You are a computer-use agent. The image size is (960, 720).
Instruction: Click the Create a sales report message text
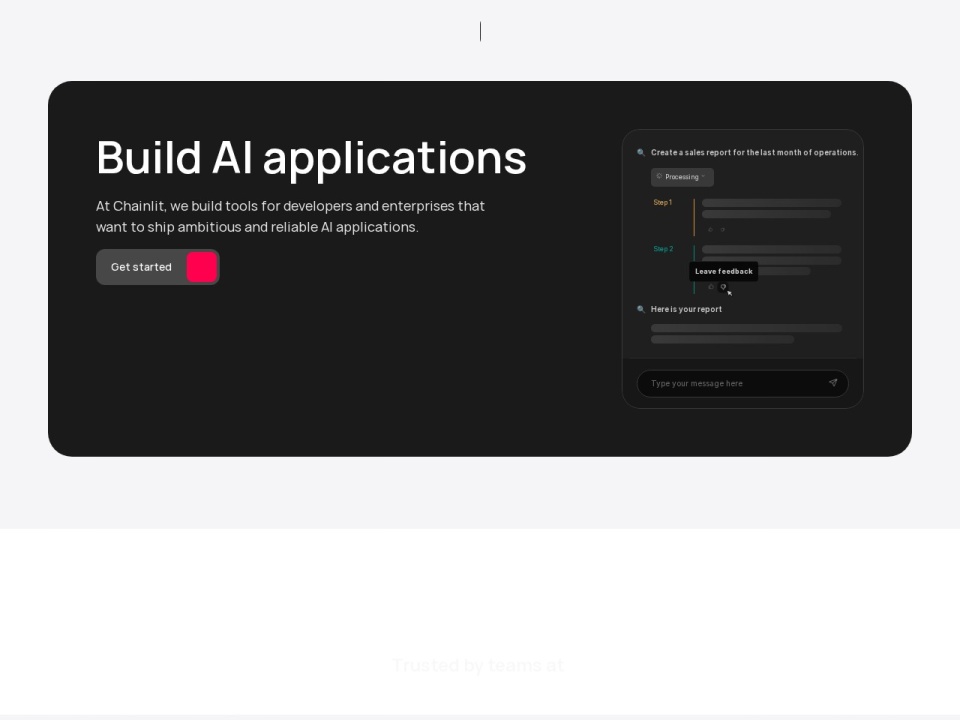(x=754, y=152)
